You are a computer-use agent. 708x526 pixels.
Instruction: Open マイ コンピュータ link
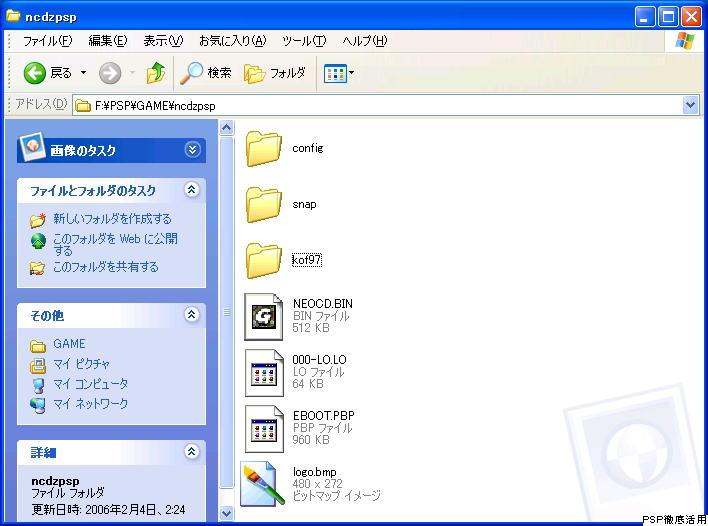click(x=91, y=384)
